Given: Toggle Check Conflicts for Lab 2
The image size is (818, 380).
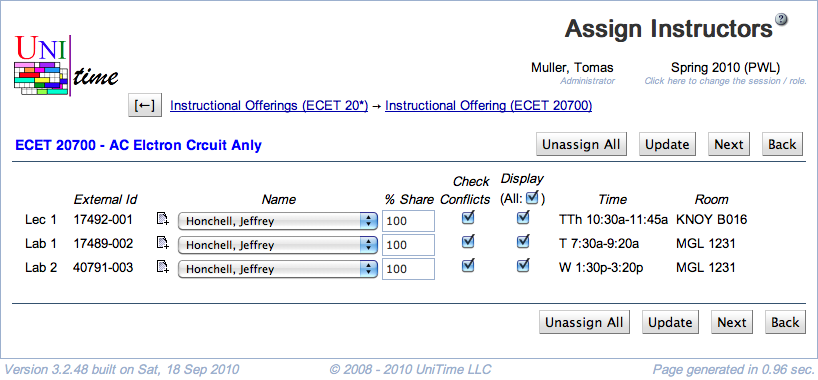Looking at the screenshot, I should click(x=468, y=266).
